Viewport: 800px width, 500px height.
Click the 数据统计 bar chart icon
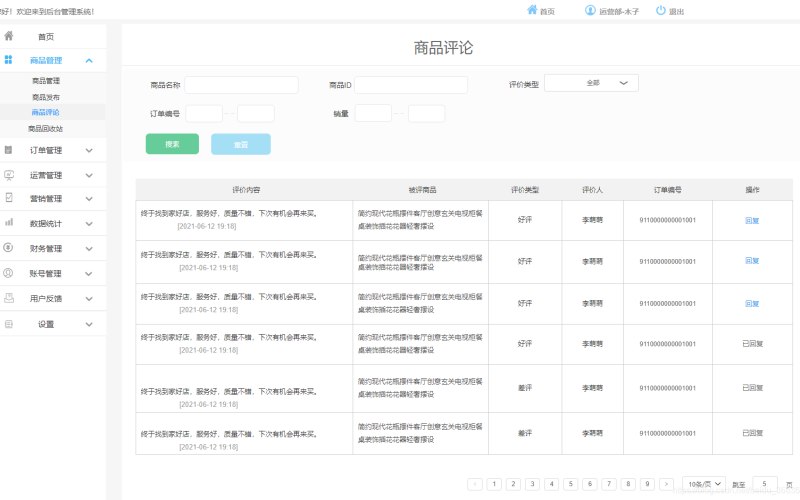9,222
